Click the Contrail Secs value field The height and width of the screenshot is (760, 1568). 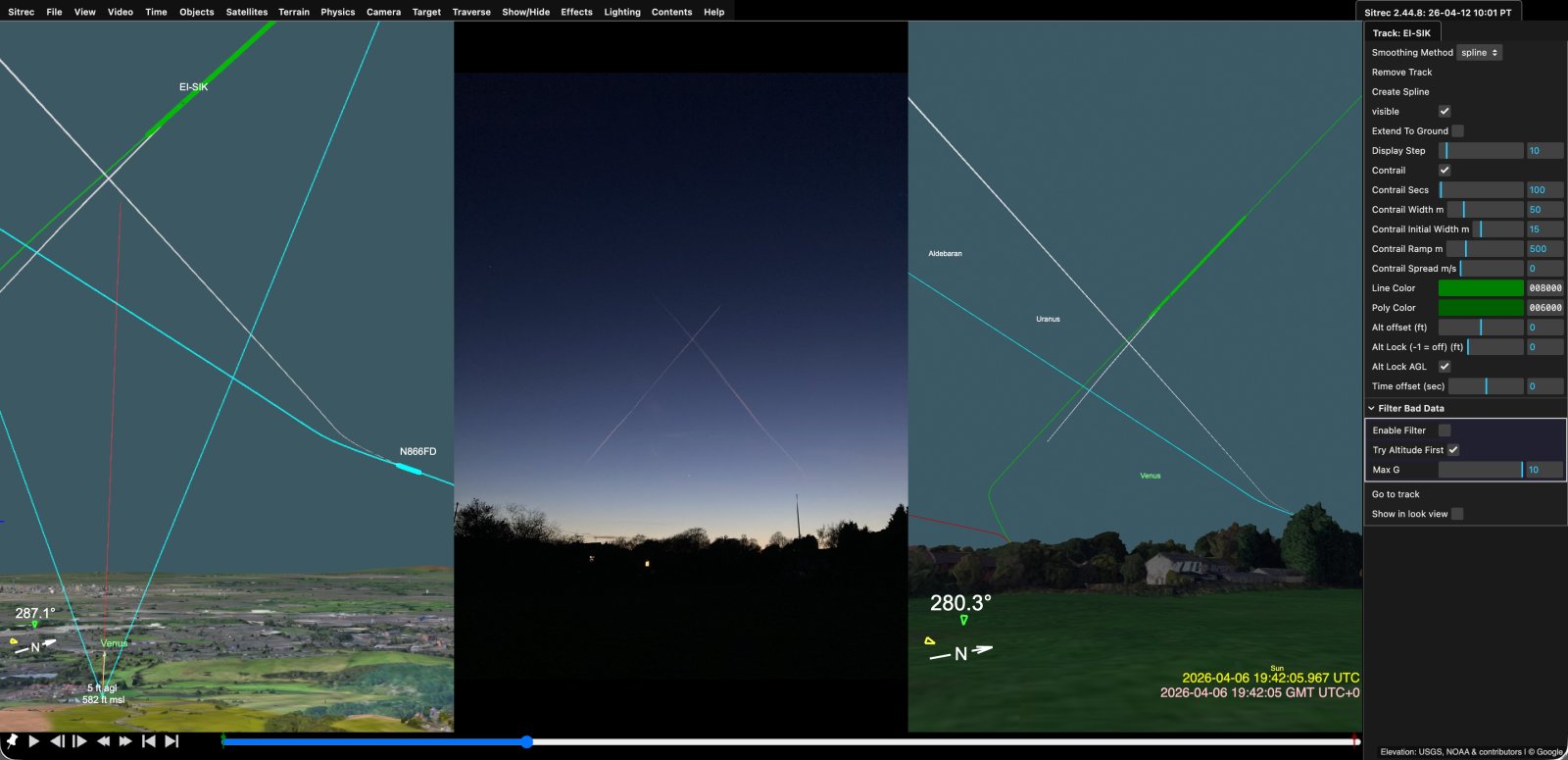point(1544,190)
